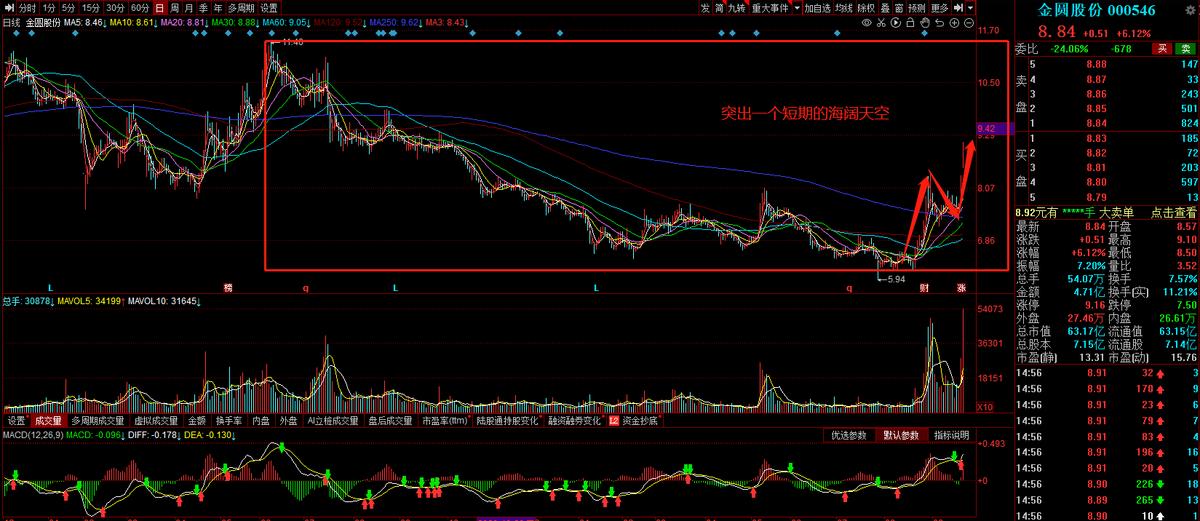Click the X10 volume scale label
Viewport: 1200px width, 521px height.
tap(986, 407)
